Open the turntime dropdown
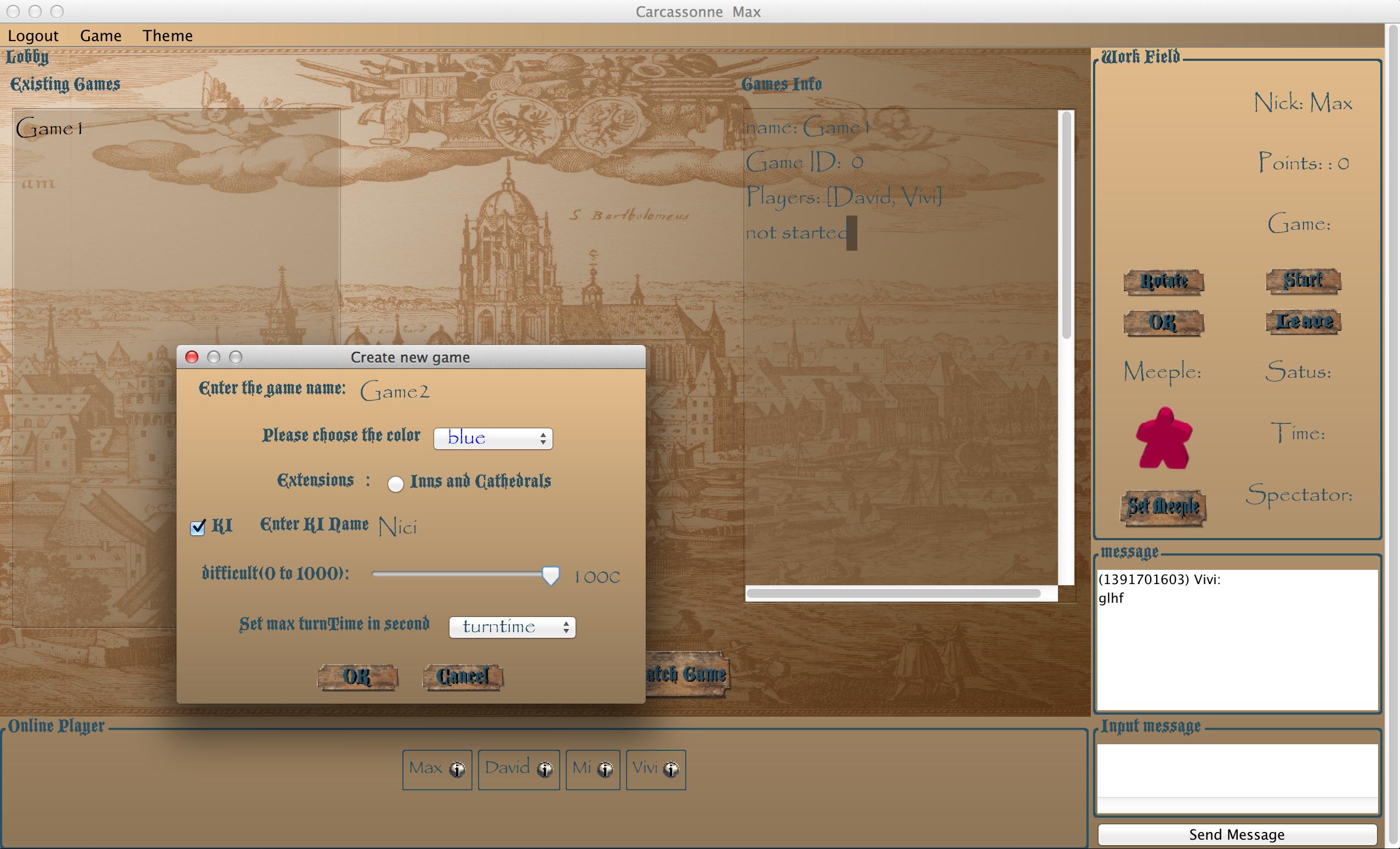The image size is (1400, 849). [x=512, y=627]
